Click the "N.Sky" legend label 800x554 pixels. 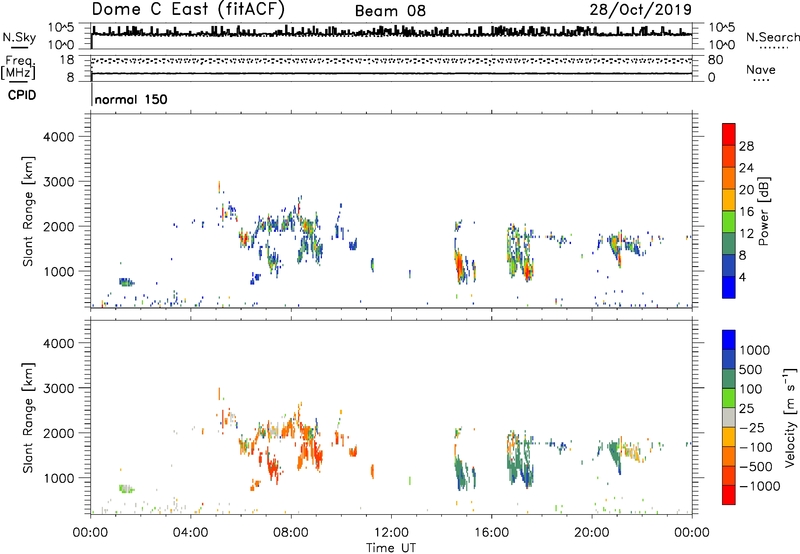point(19,37)
